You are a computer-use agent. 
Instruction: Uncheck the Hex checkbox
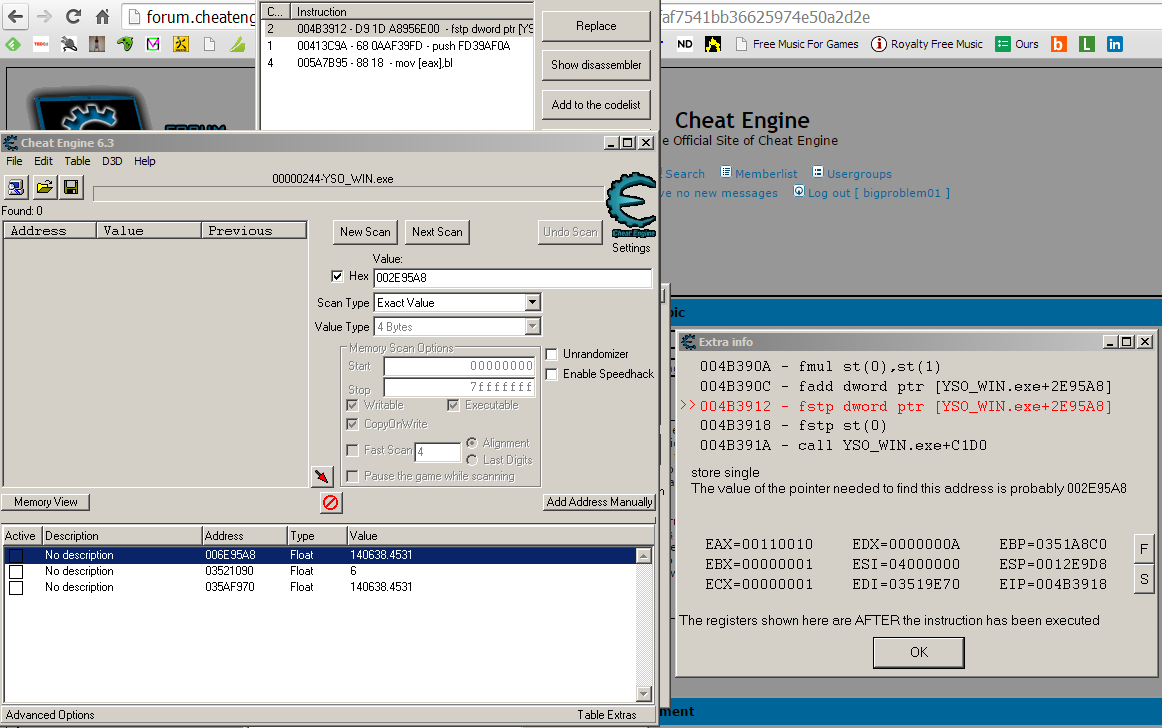click(x=337, y=276)
